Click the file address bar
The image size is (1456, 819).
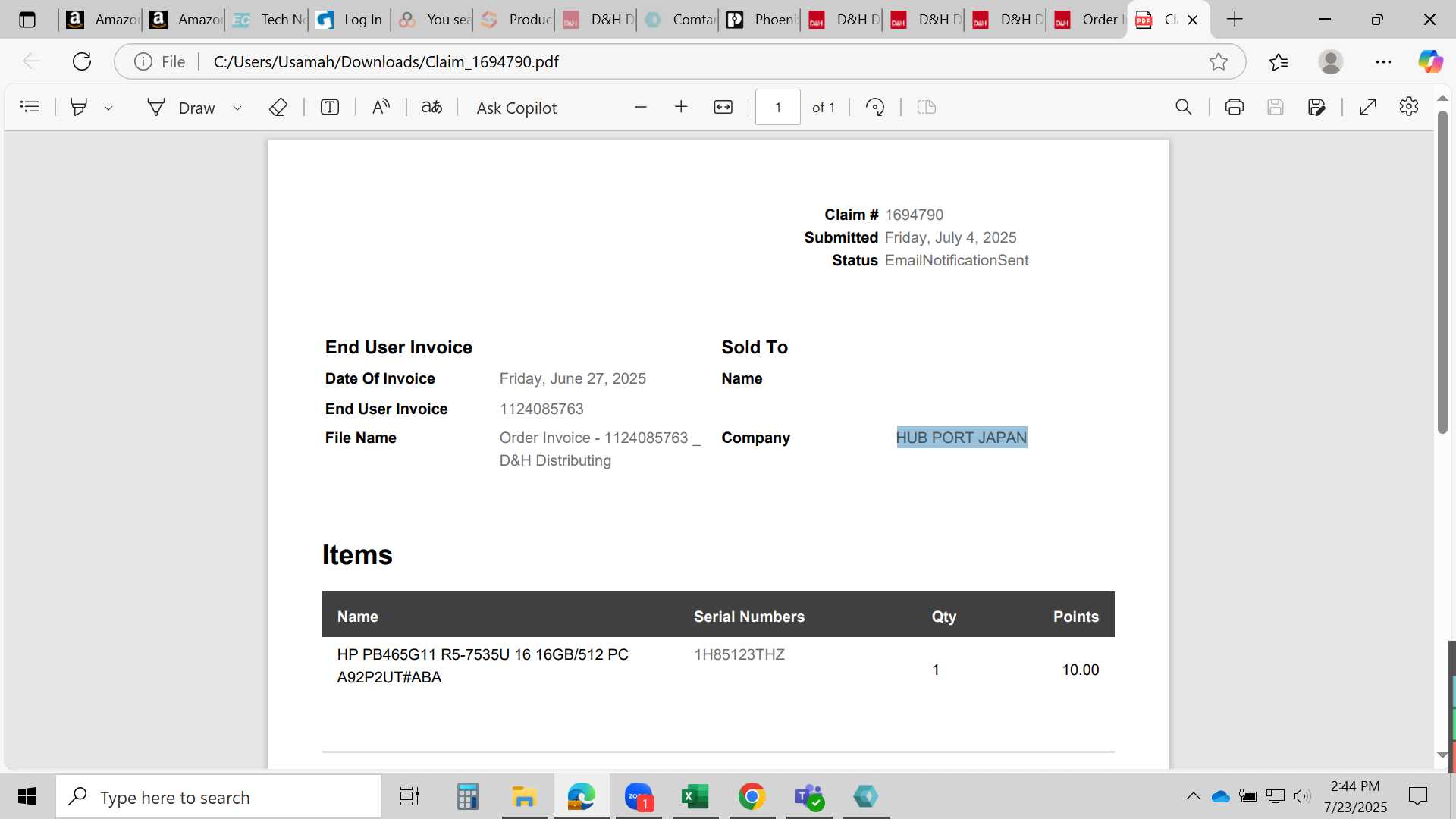tap(679, 61)
